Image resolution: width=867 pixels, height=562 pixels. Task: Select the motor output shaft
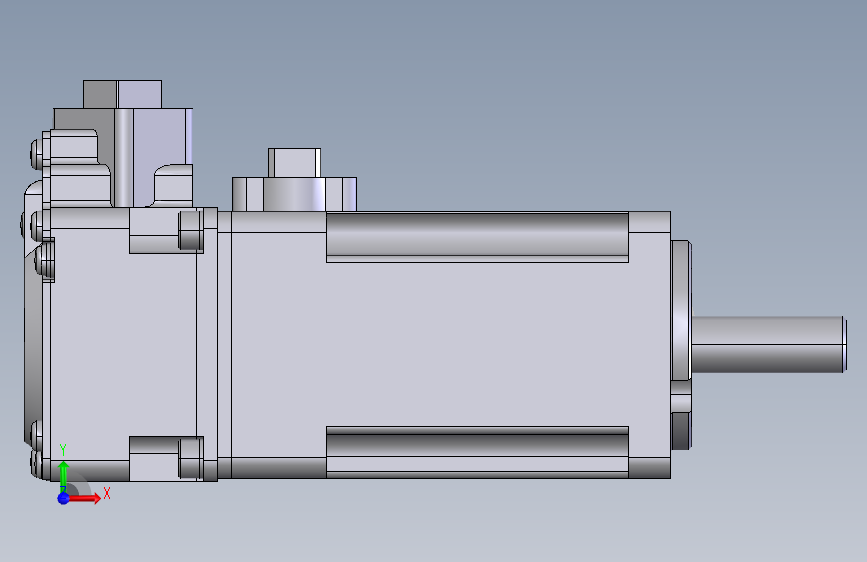[x=769, y=344]
